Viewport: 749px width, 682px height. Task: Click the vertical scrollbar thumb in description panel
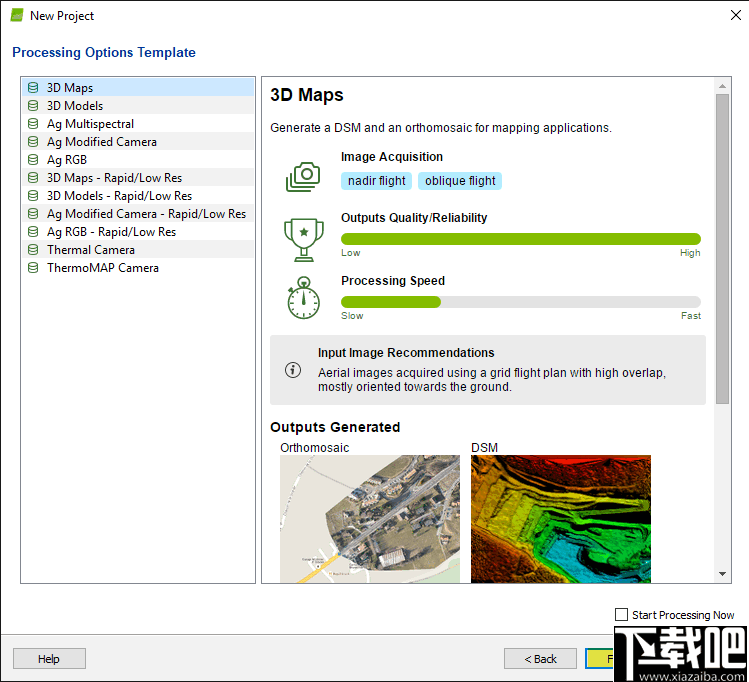click(x=722, y=249)
